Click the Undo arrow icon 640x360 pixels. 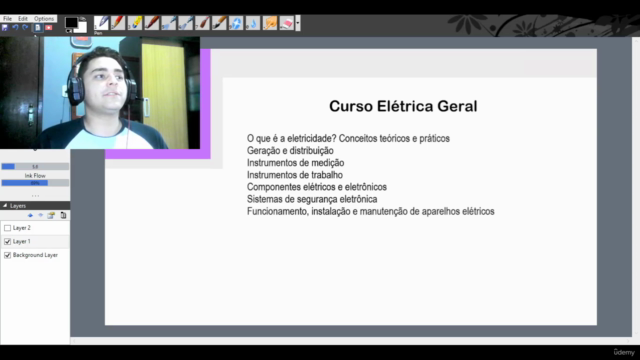(x=15, y=27)
